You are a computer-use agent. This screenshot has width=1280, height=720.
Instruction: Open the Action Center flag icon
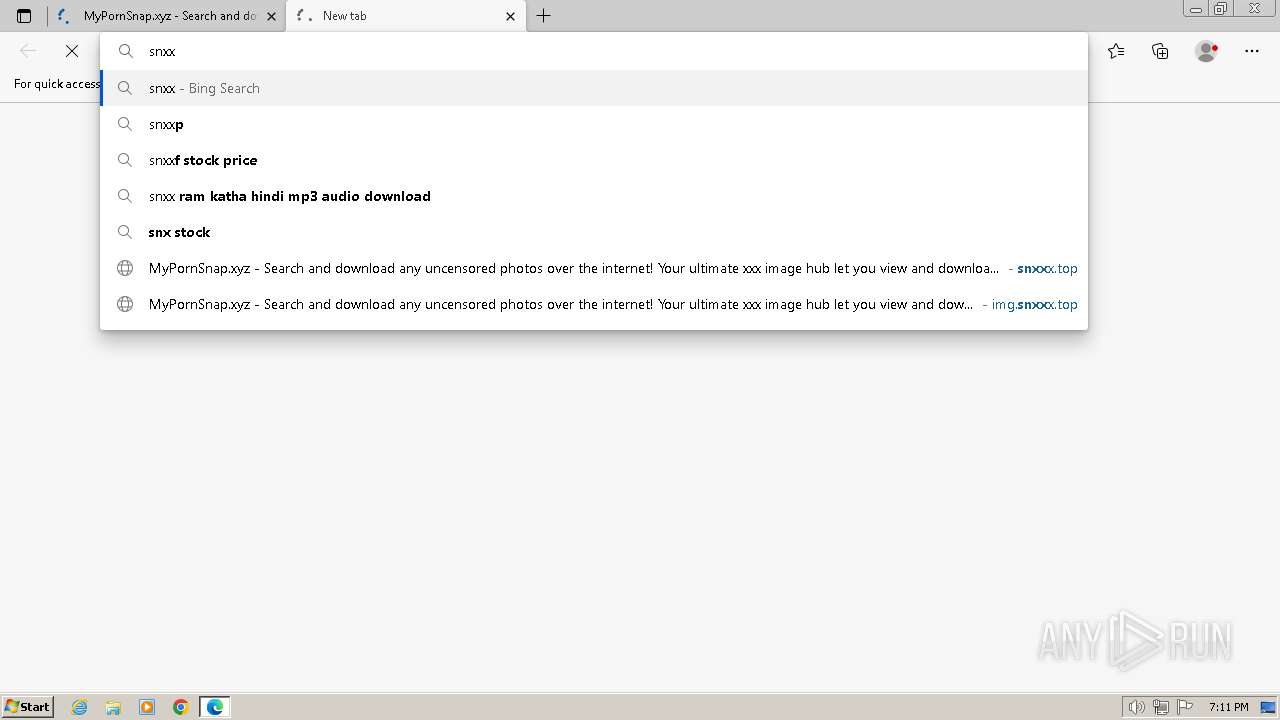point(1185,707)
